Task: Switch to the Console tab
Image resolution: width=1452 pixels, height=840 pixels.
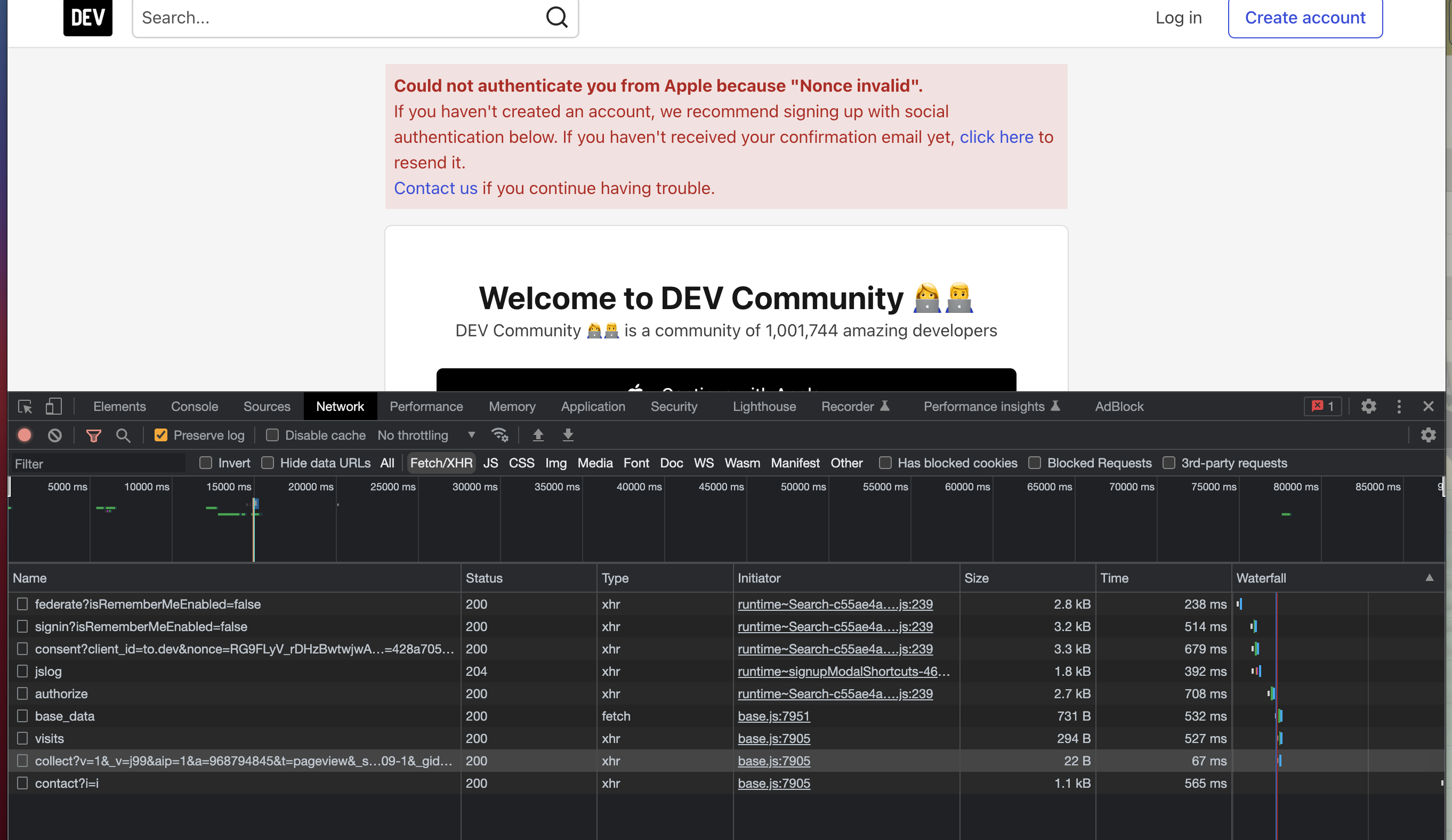Action: coord(193,406)
